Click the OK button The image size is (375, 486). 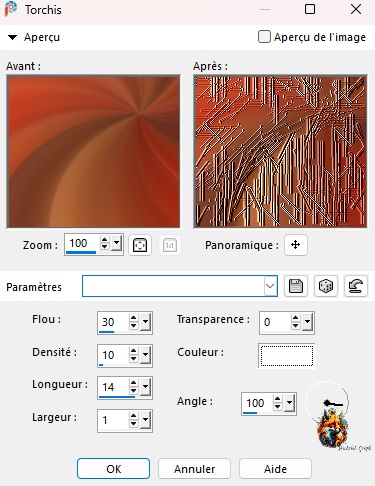pyautogui.click(x=113, y=469)
